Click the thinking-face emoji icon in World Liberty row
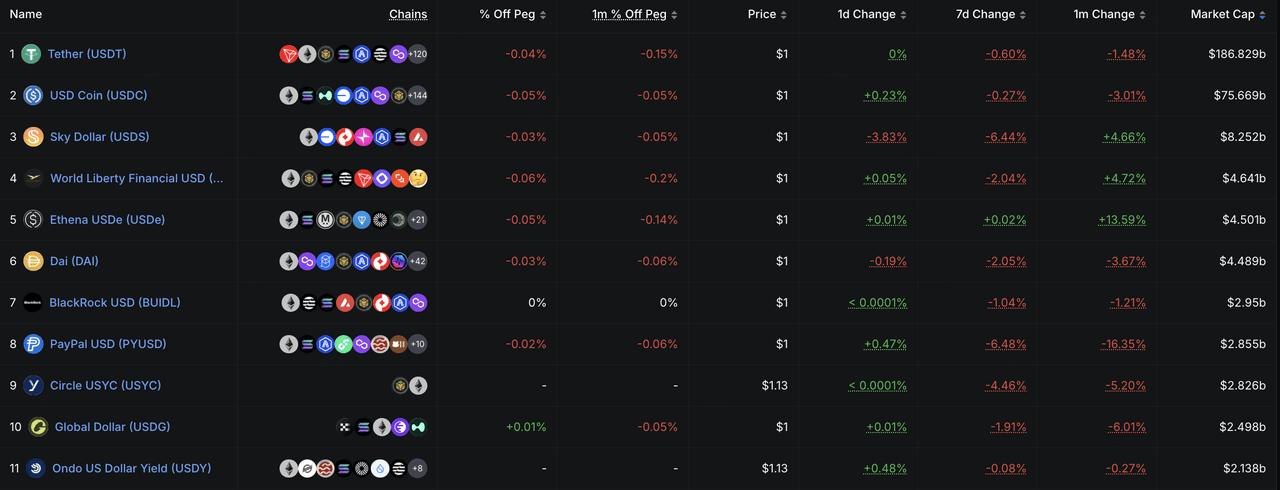The image size is (1280, 490). coord(418,179)
